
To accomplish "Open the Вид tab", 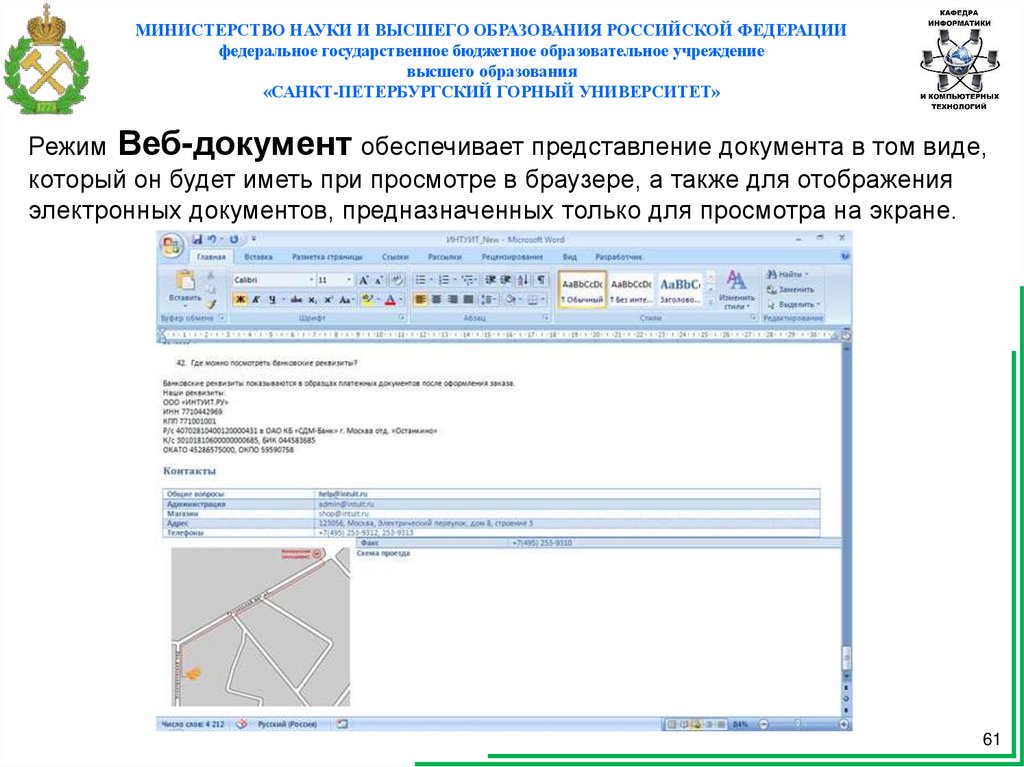I will [569, 257].
